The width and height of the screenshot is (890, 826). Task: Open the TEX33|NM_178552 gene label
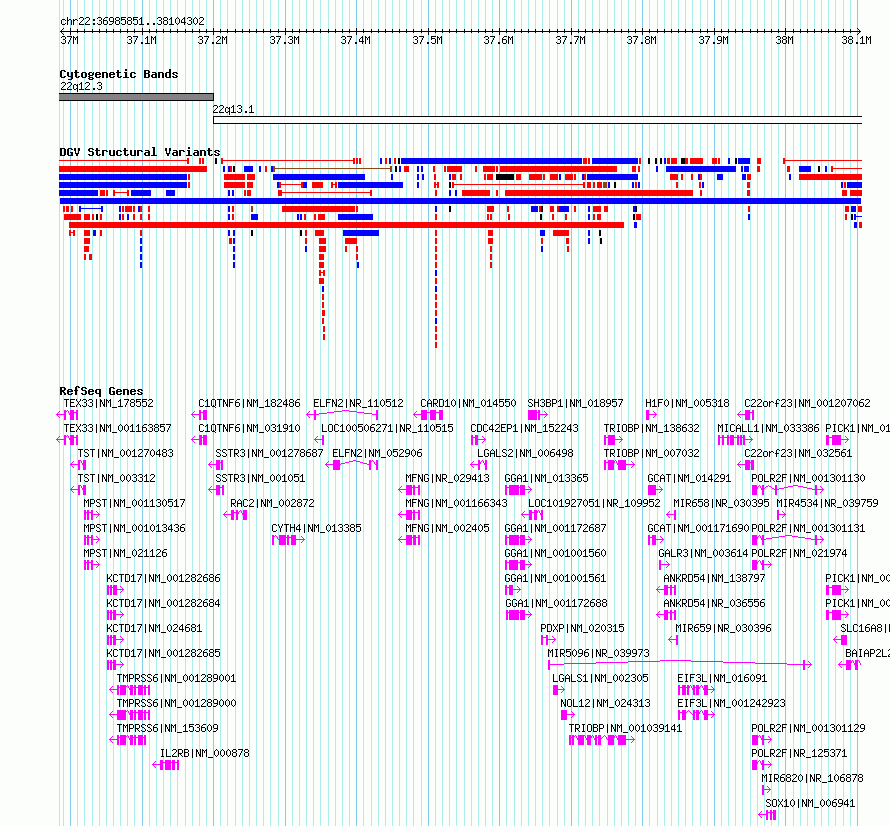pos(108,403)
